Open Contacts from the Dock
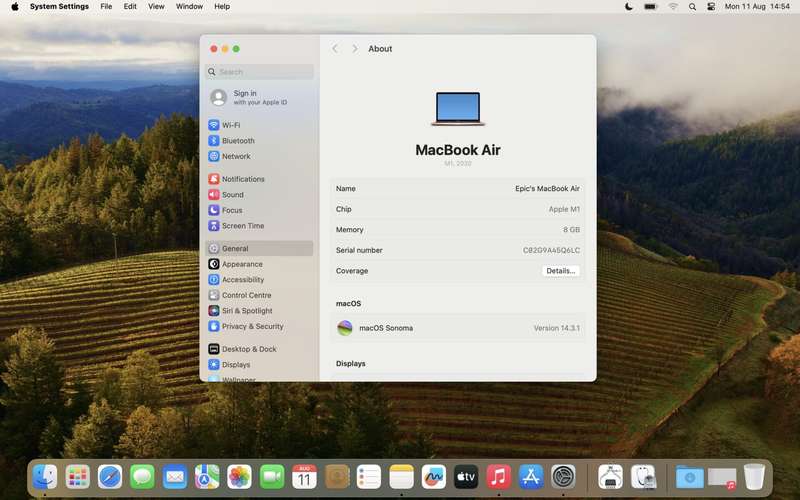This screenshot has width=800, height=500. (337, 477)
